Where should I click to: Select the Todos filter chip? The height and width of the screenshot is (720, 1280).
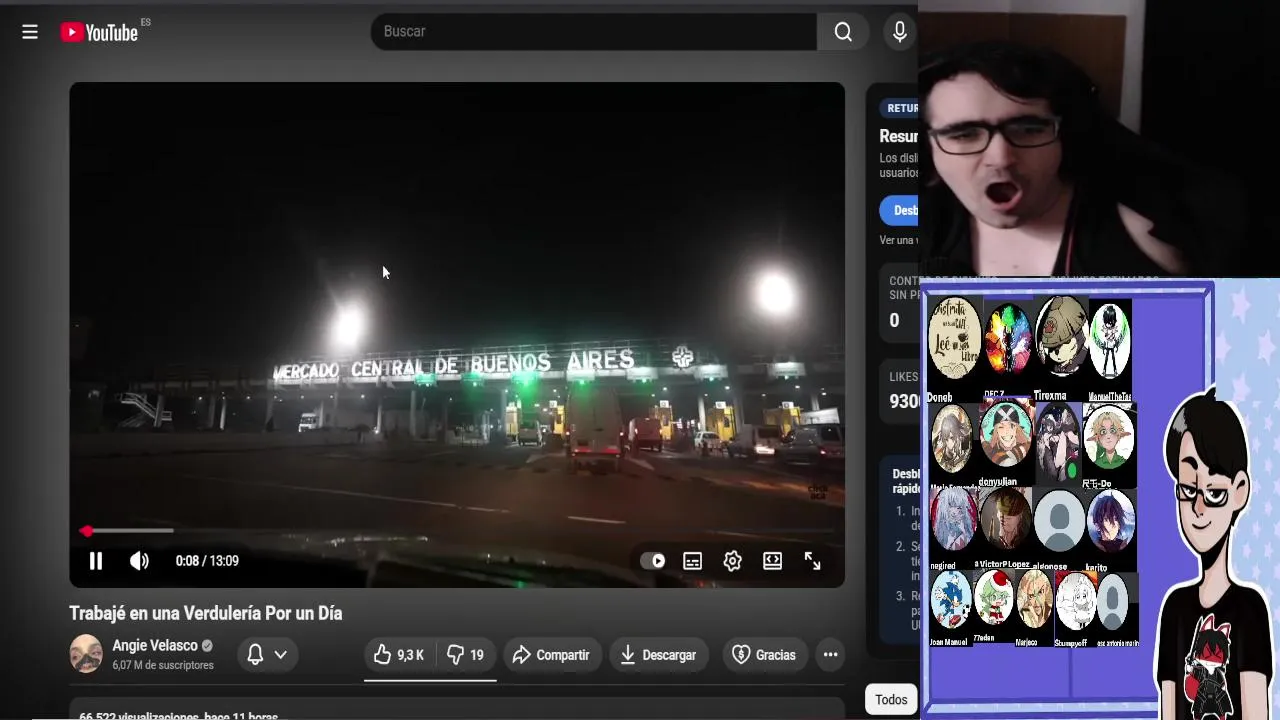pyautogui.click(x=891, y=700)
